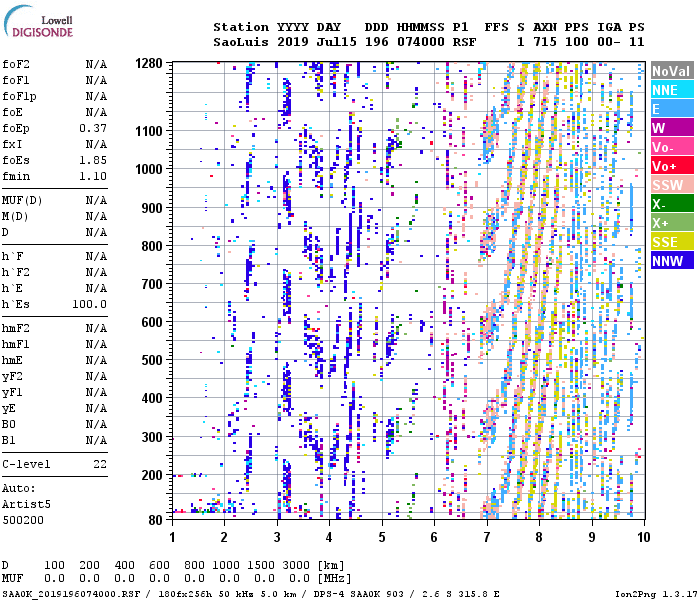Click the foE parameter label
Screen dimensions: 700x600
12,112
